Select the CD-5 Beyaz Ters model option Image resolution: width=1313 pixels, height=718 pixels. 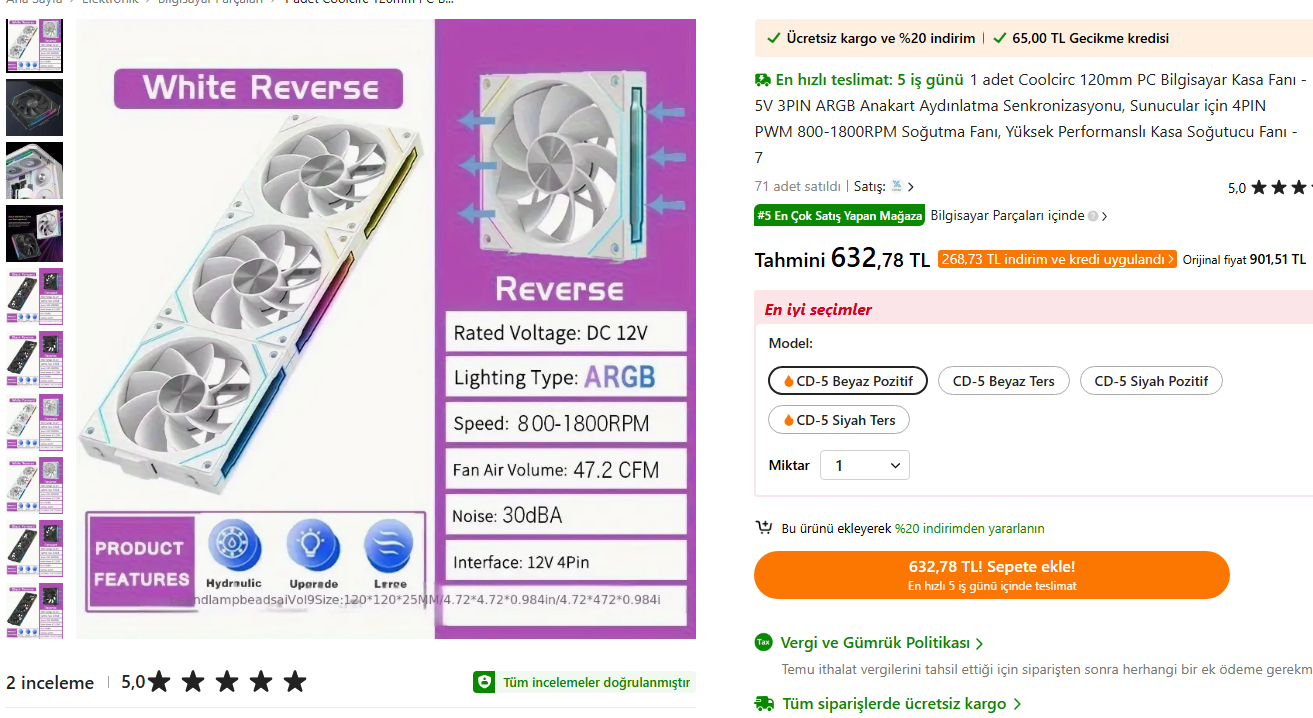point(1003,381)
